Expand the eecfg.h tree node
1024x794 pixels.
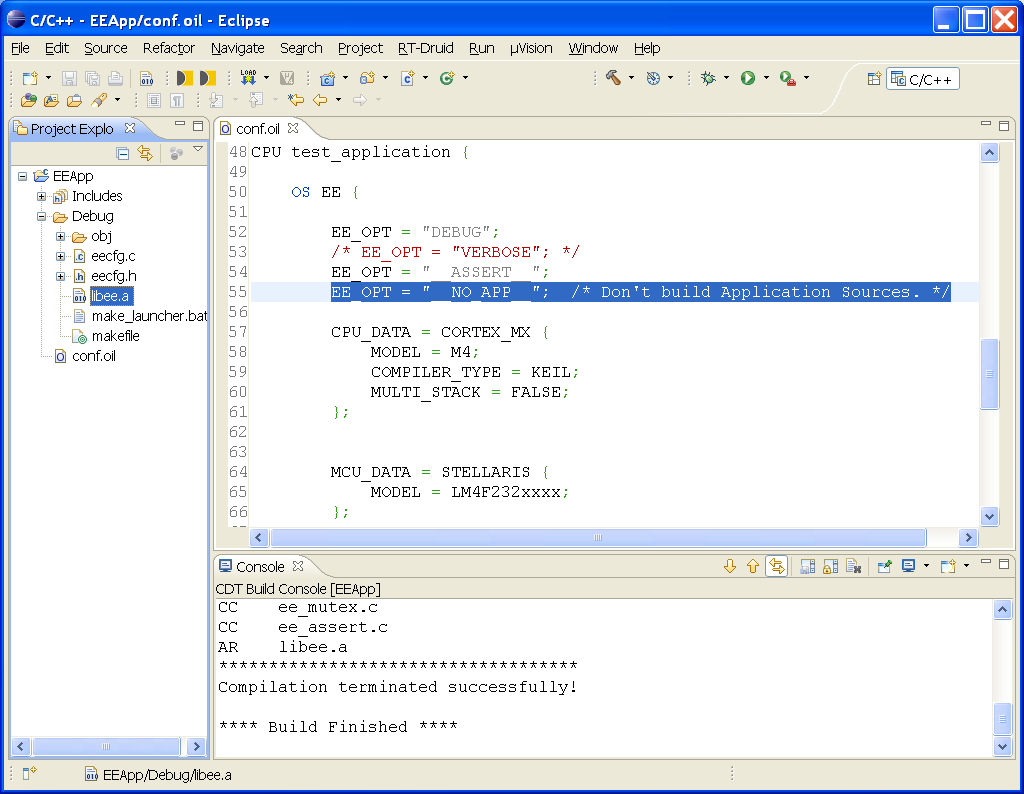coord(60,276)
